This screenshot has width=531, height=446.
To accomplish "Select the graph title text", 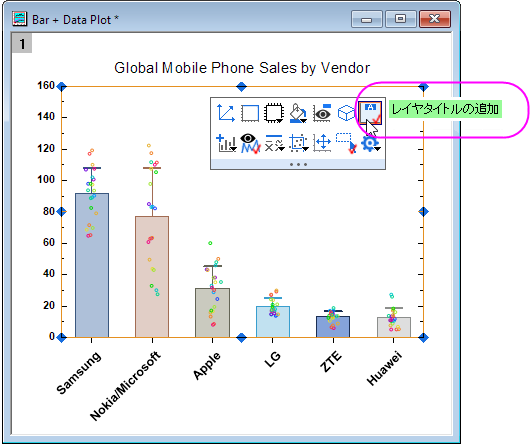I will [x=242, y=68].
